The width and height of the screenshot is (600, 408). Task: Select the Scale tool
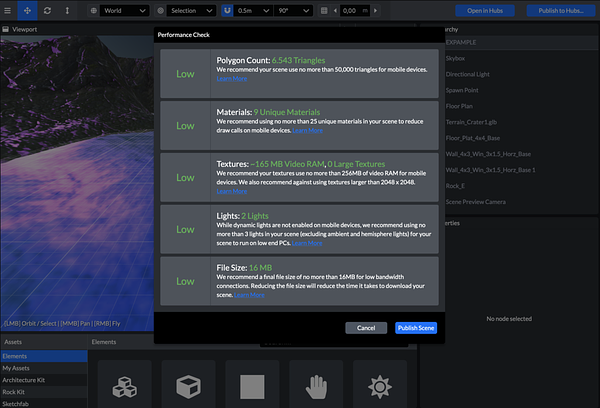tap(67, 10)
